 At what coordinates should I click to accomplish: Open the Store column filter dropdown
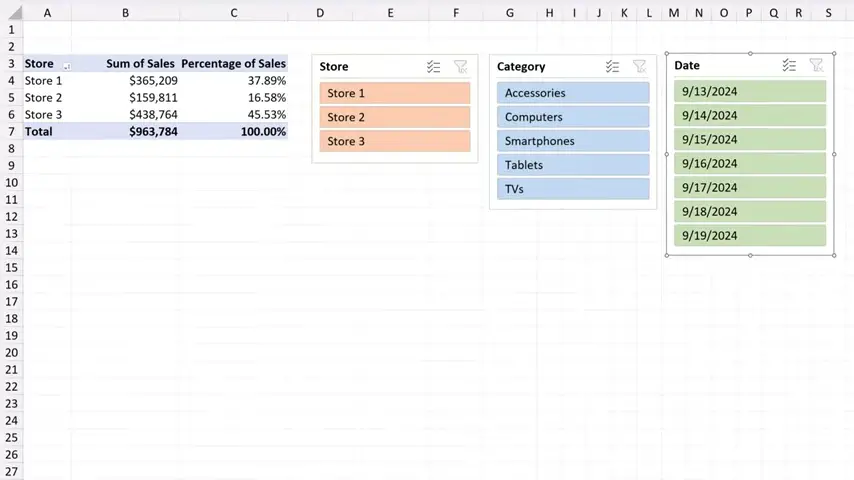67,65
